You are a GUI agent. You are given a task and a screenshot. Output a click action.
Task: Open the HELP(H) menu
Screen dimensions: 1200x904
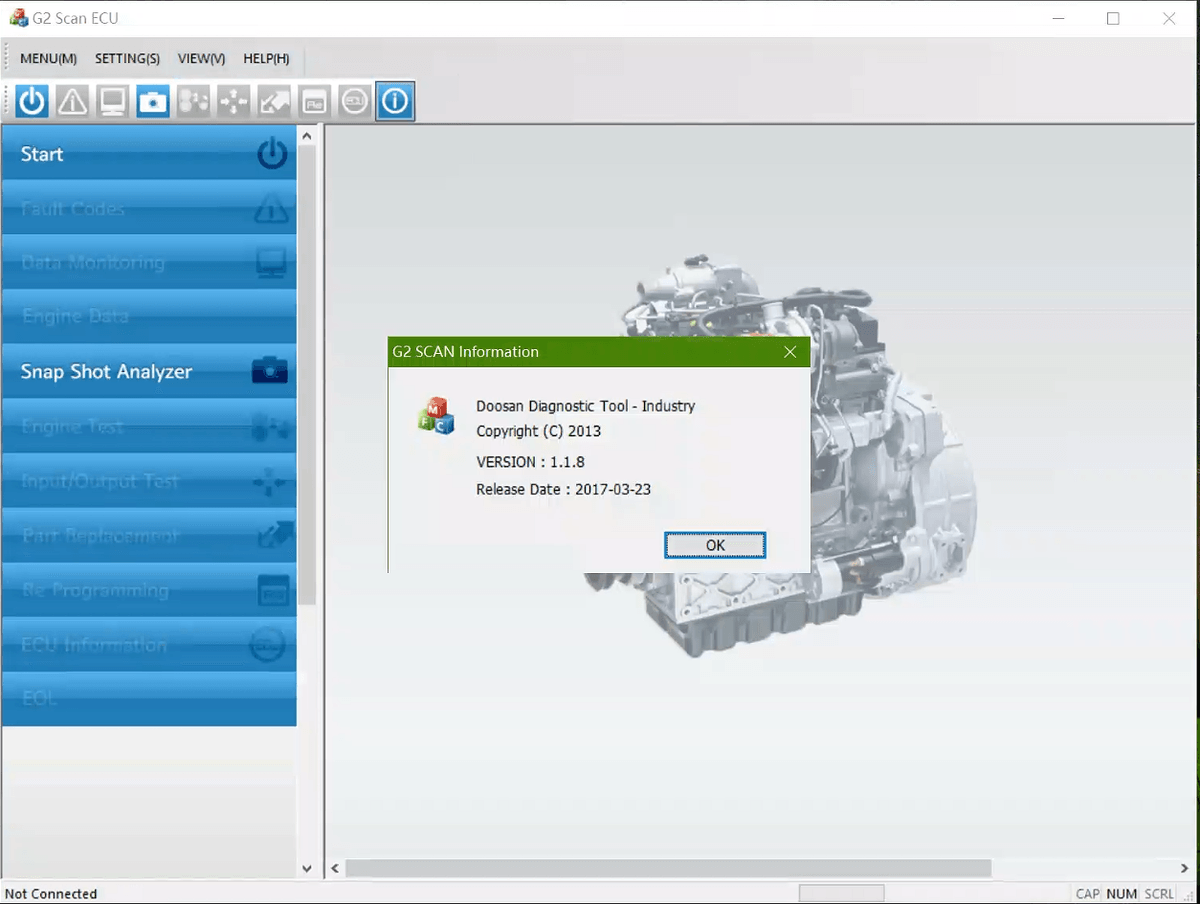point(266,59)
